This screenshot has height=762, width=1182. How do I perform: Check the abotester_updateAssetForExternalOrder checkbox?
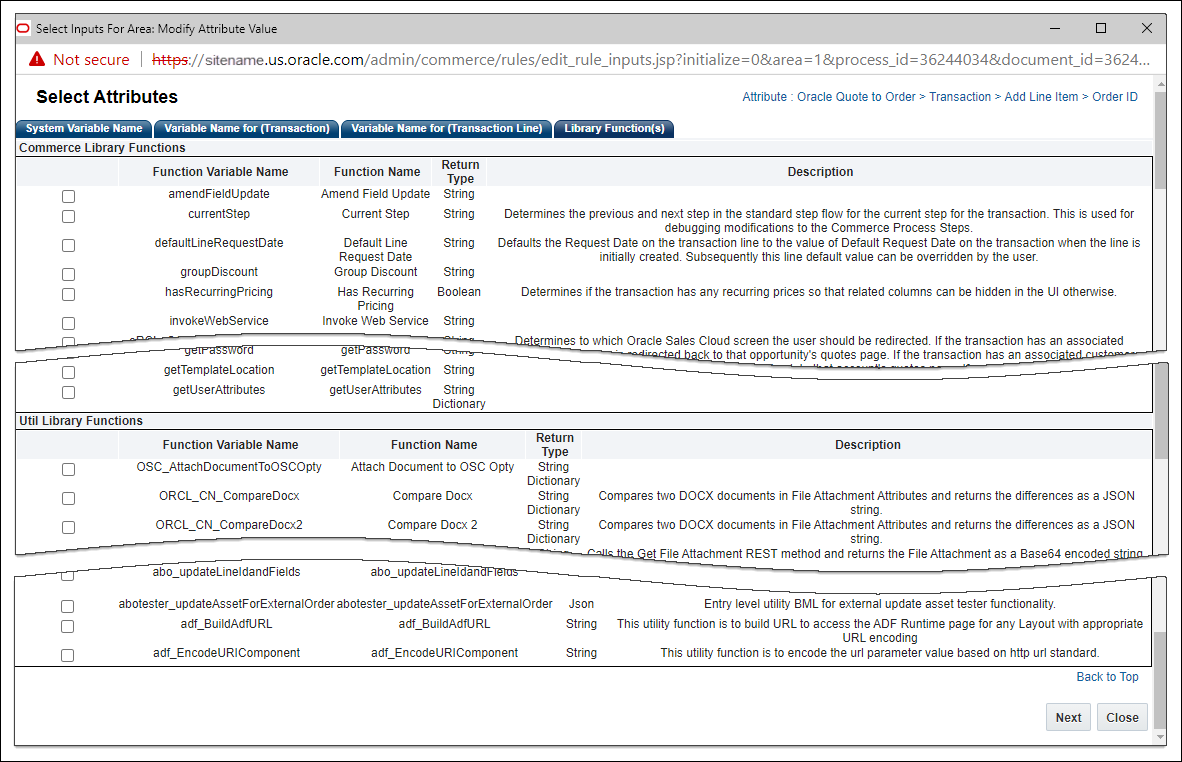(x=68, y=606)
